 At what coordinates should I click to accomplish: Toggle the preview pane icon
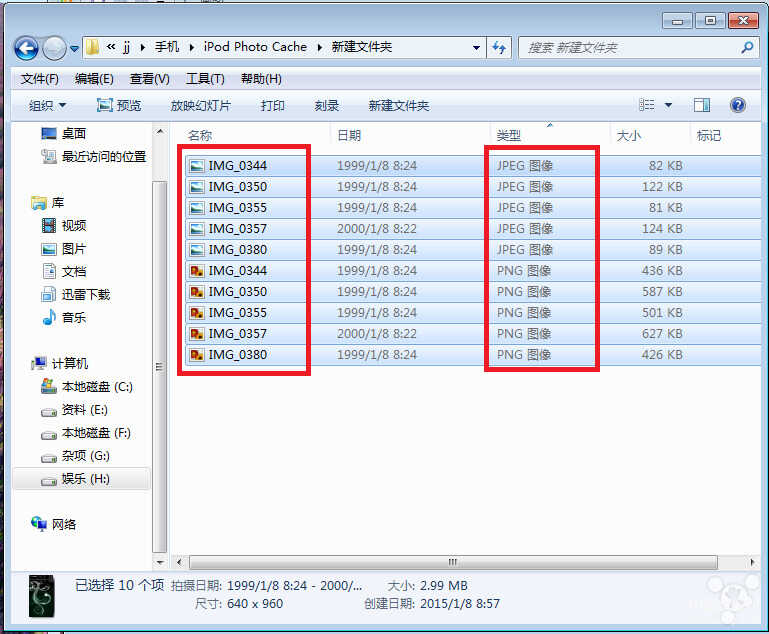point(702,105)
